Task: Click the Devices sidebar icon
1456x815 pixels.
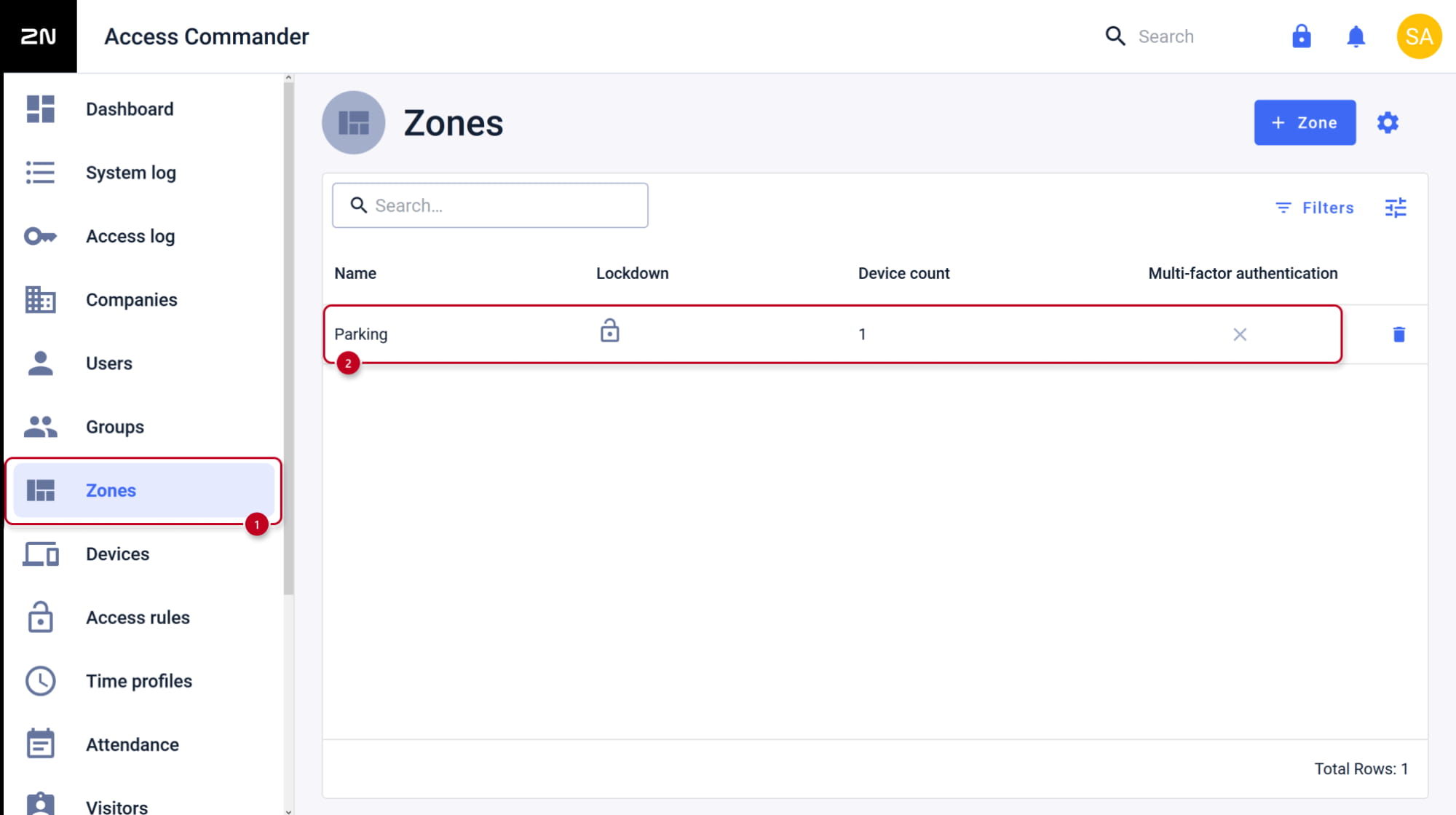Action: click(40, 554)
